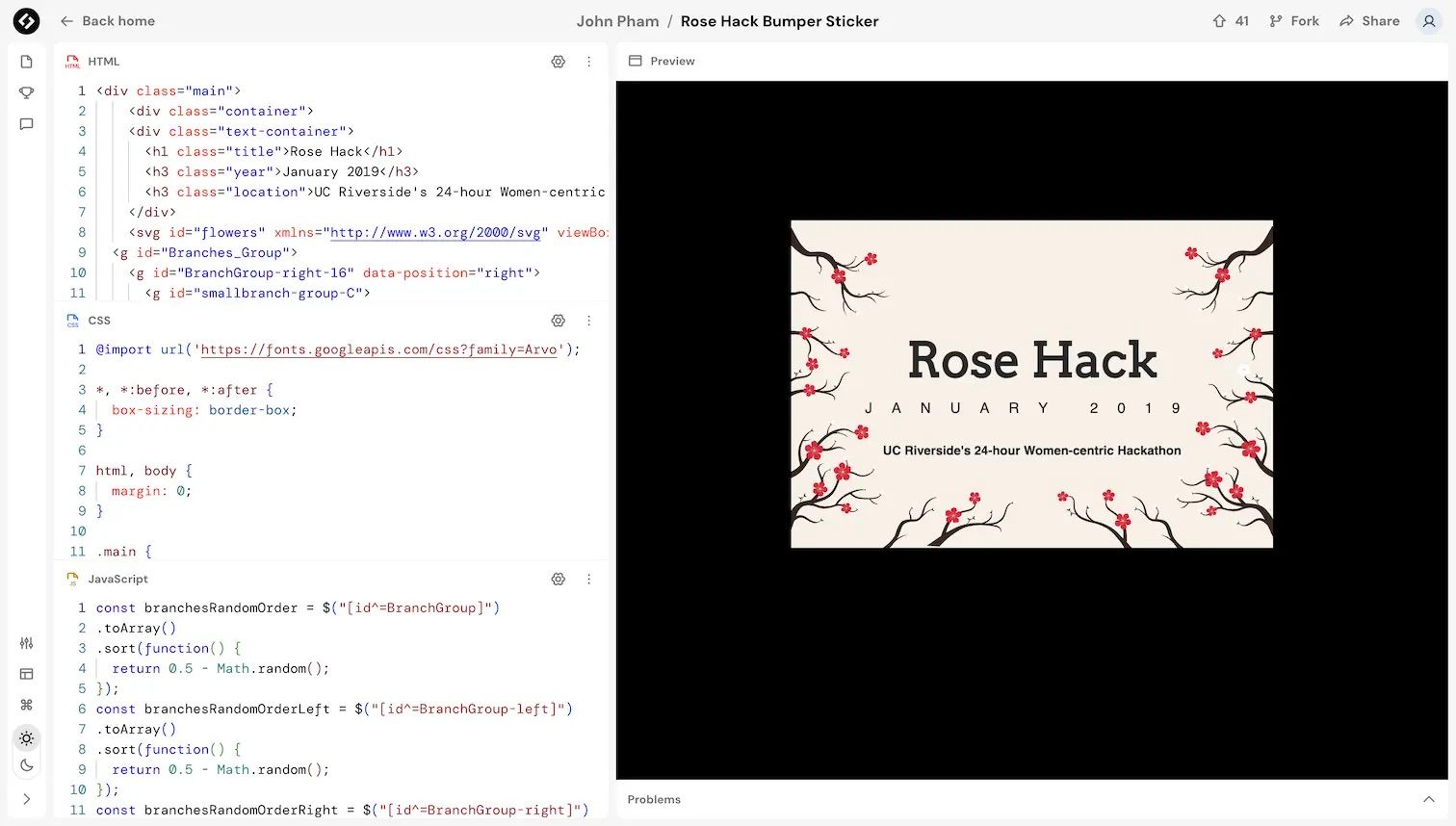
Task: Open the user profile avatar
Action: [x=1429, y=20]
